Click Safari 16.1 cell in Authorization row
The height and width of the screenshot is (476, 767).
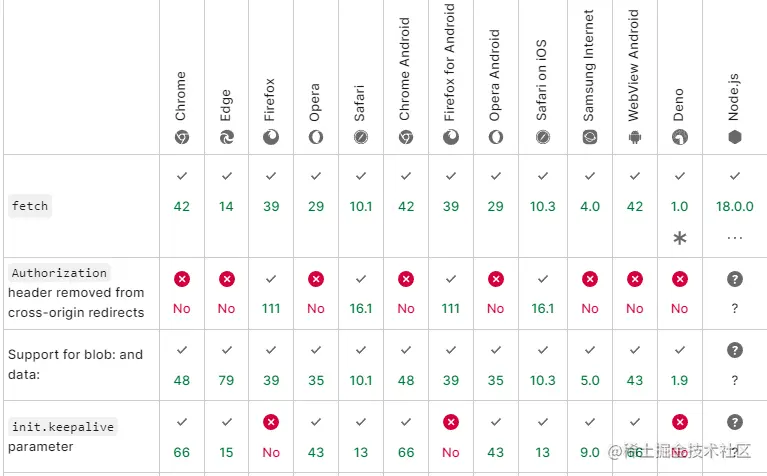tap(361, 294)
